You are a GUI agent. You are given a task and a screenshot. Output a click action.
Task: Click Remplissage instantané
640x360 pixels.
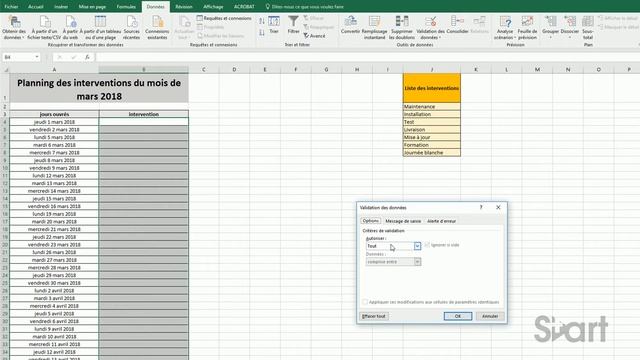[x=374, y=27]
